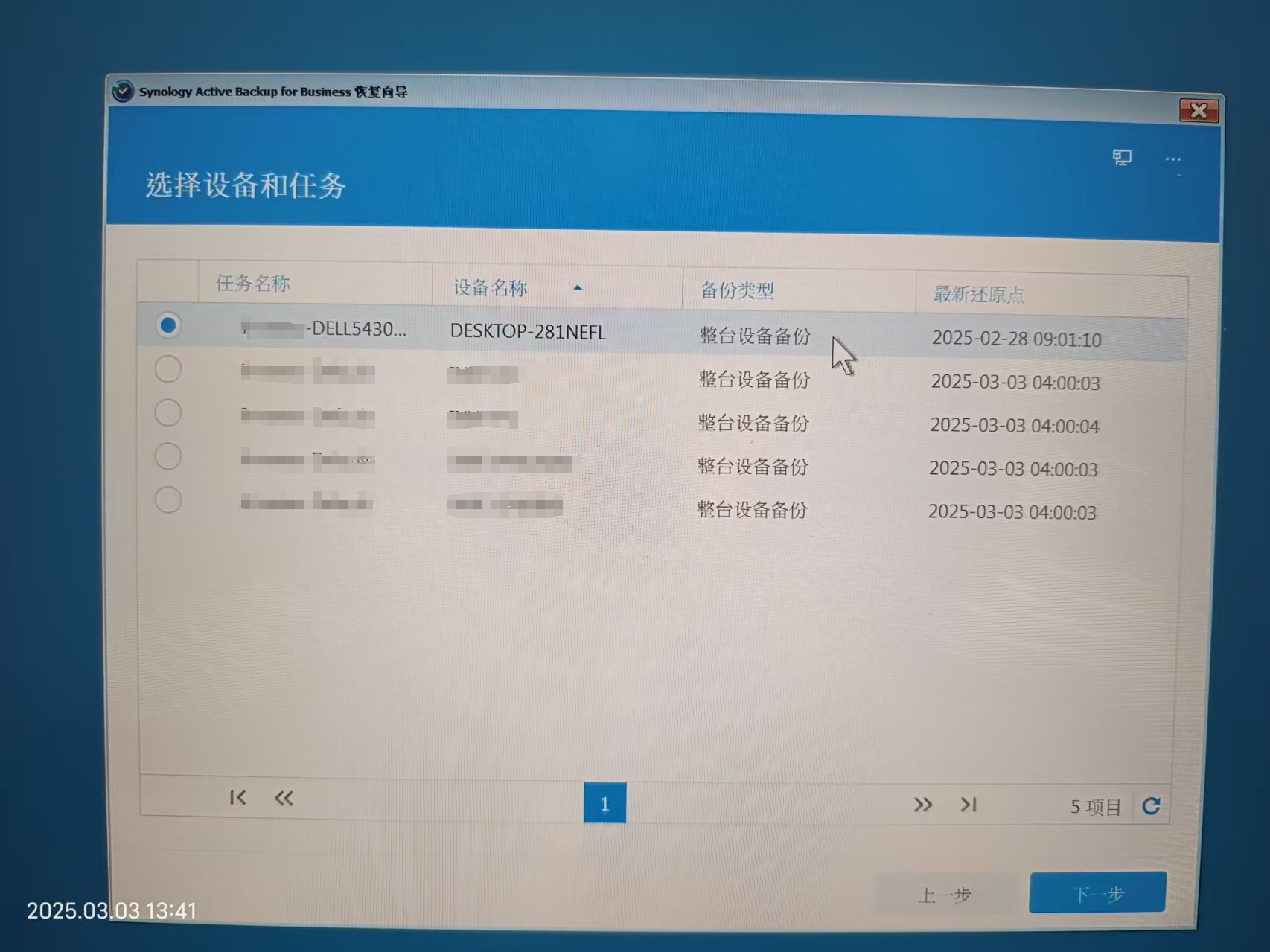The image size is (1270, 952).
Task: Select page 1 in pagination
Action: pos(604,803)
